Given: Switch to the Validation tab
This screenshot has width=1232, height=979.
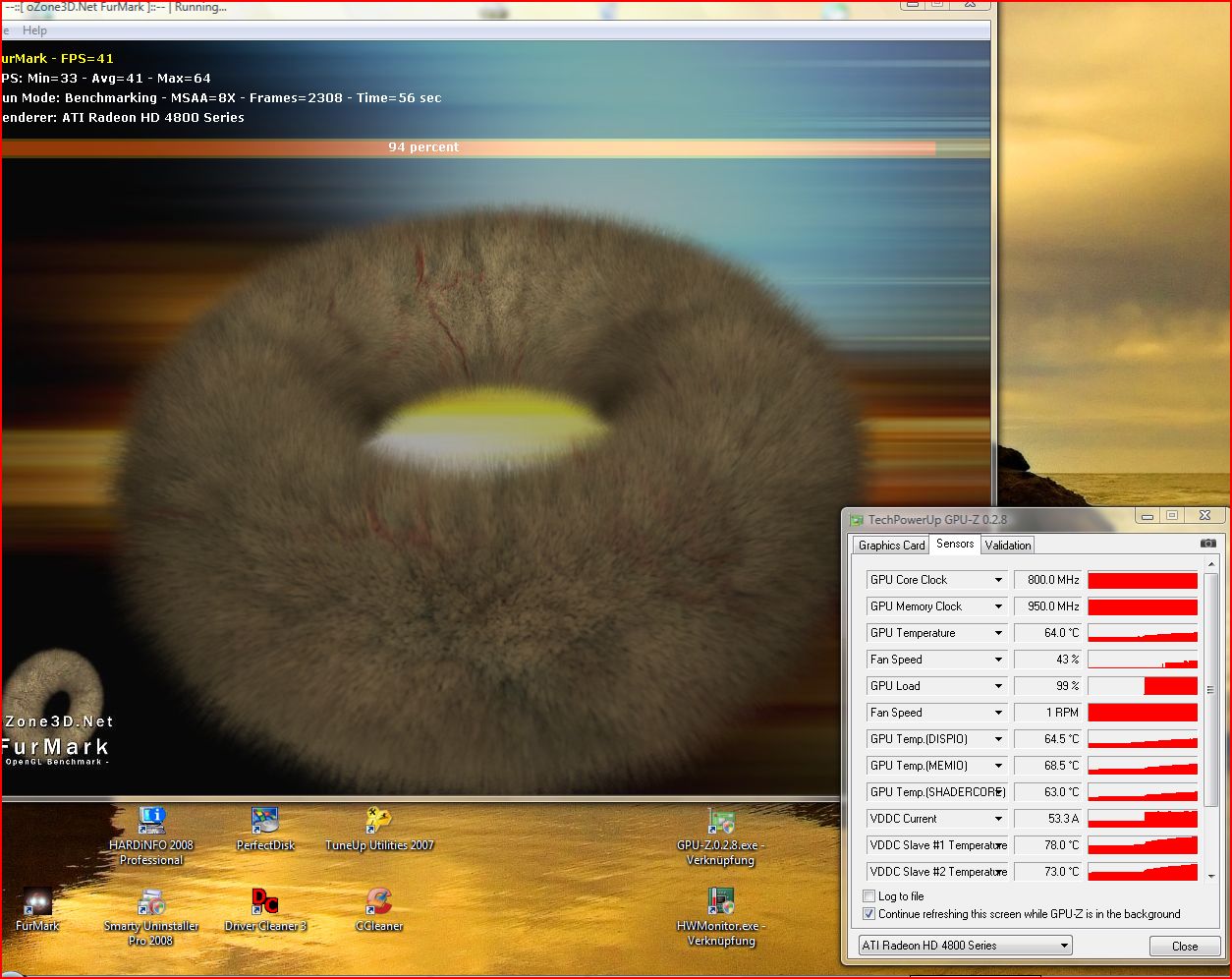Looking at the screenshot, I should pyautogui.click(x=1008, y=546).
